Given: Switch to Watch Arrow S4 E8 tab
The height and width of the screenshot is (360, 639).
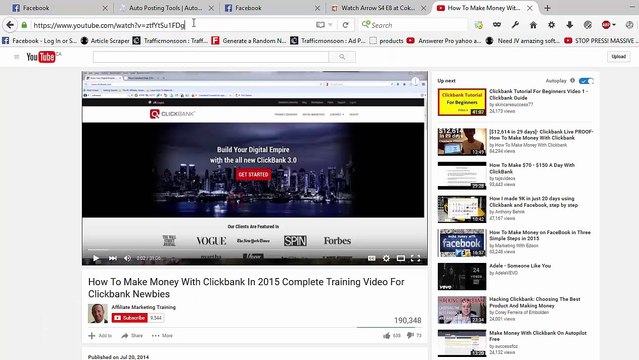Looking at the screenshot, I should point(378,8).
